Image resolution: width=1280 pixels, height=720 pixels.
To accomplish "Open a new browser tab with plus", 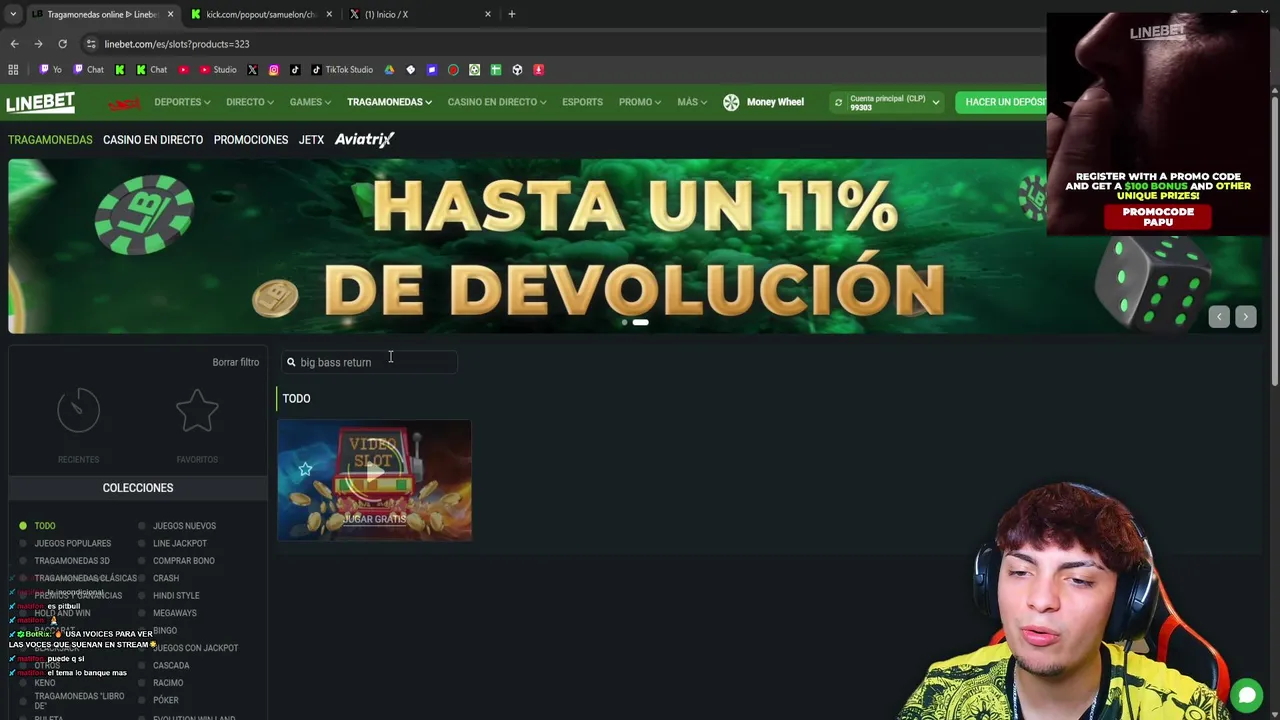I will (x=511, y=14).
